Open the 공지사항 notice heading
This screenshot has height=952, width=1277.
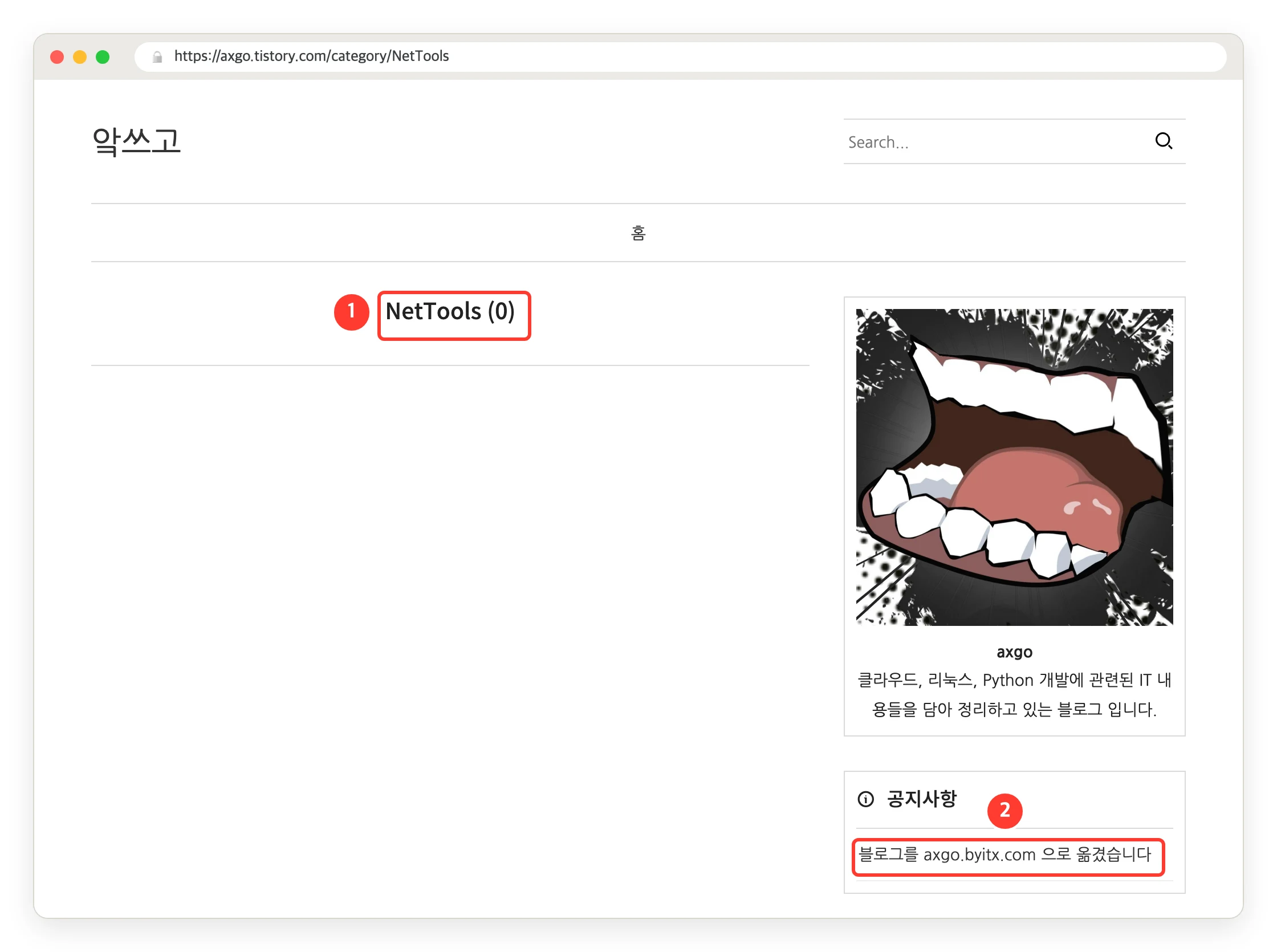pyautogui.click(x=921, y=799)
